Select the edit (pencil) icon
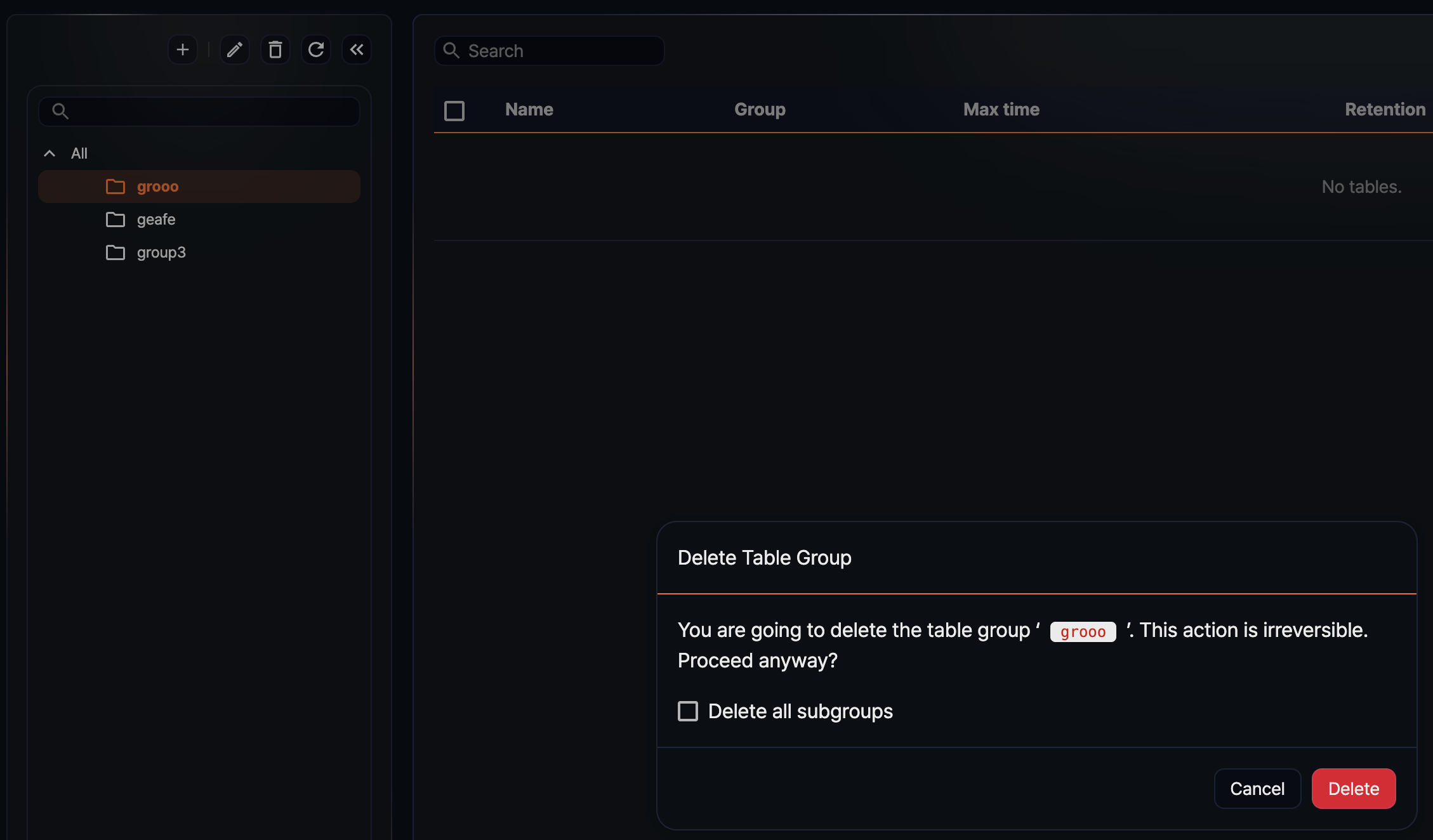 click(235, 49)
